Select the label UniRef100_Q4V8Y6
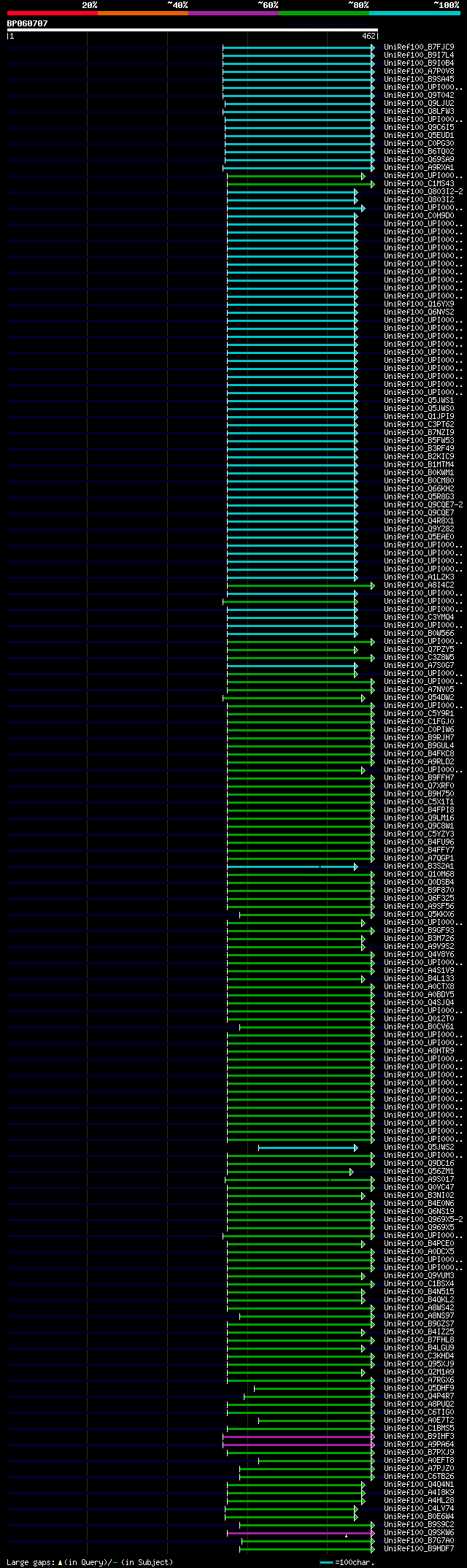Image resolution: width=467 pixels, height=1568 pixels. pos(419,954)
